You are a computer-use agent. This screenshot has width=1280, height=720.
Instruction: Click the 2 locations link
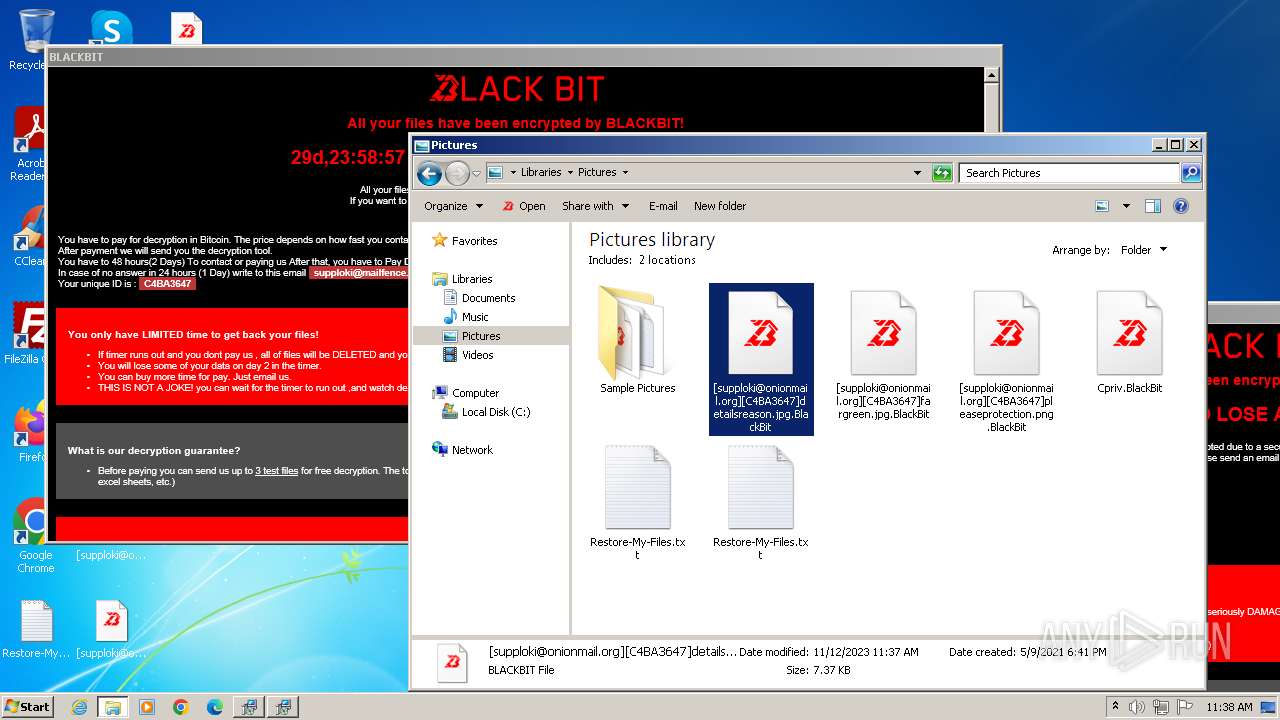pos(667,260)
